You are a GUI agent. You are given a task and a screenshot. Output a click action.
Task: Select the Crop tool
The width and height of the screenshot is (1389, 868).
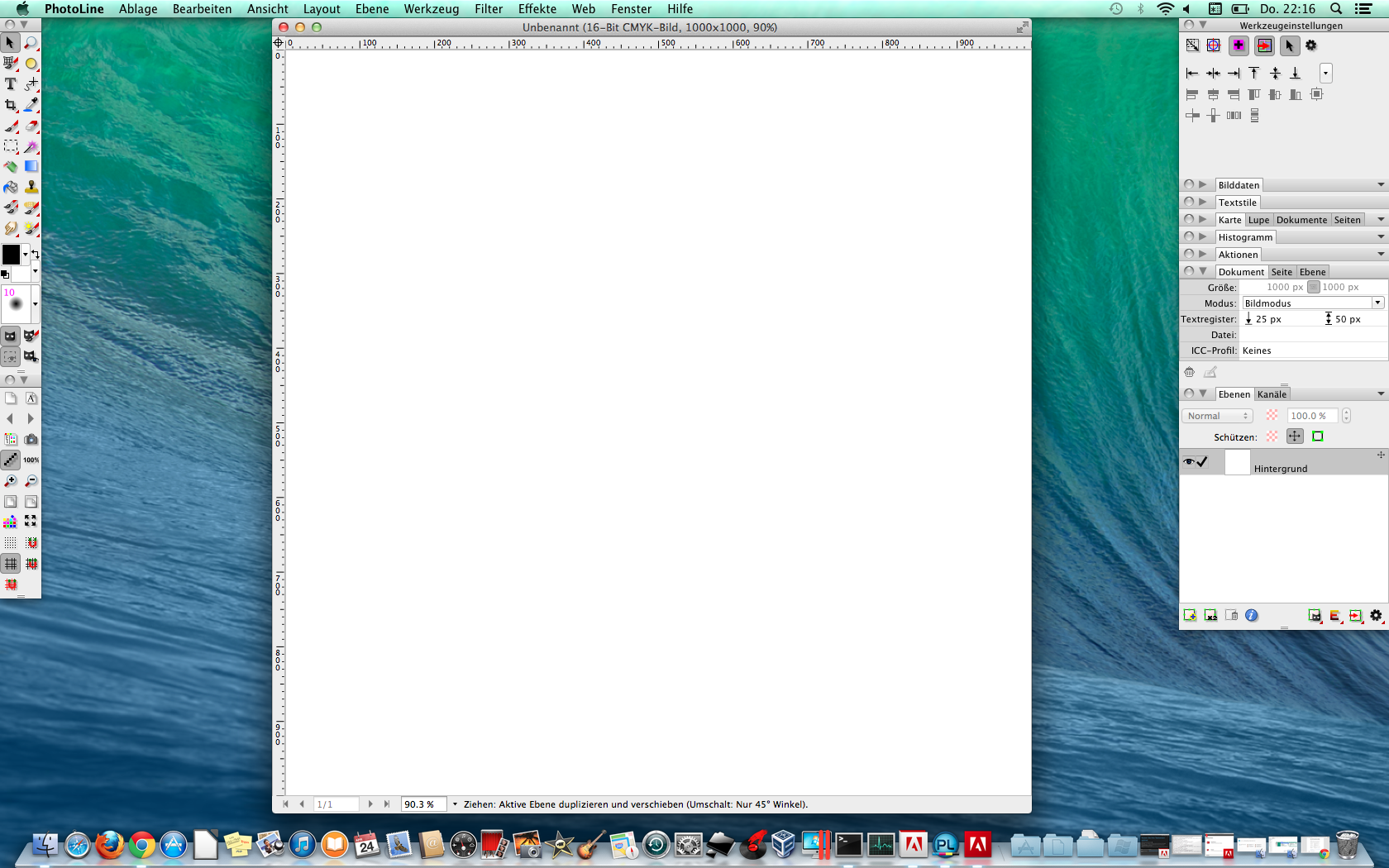(11, 105)
